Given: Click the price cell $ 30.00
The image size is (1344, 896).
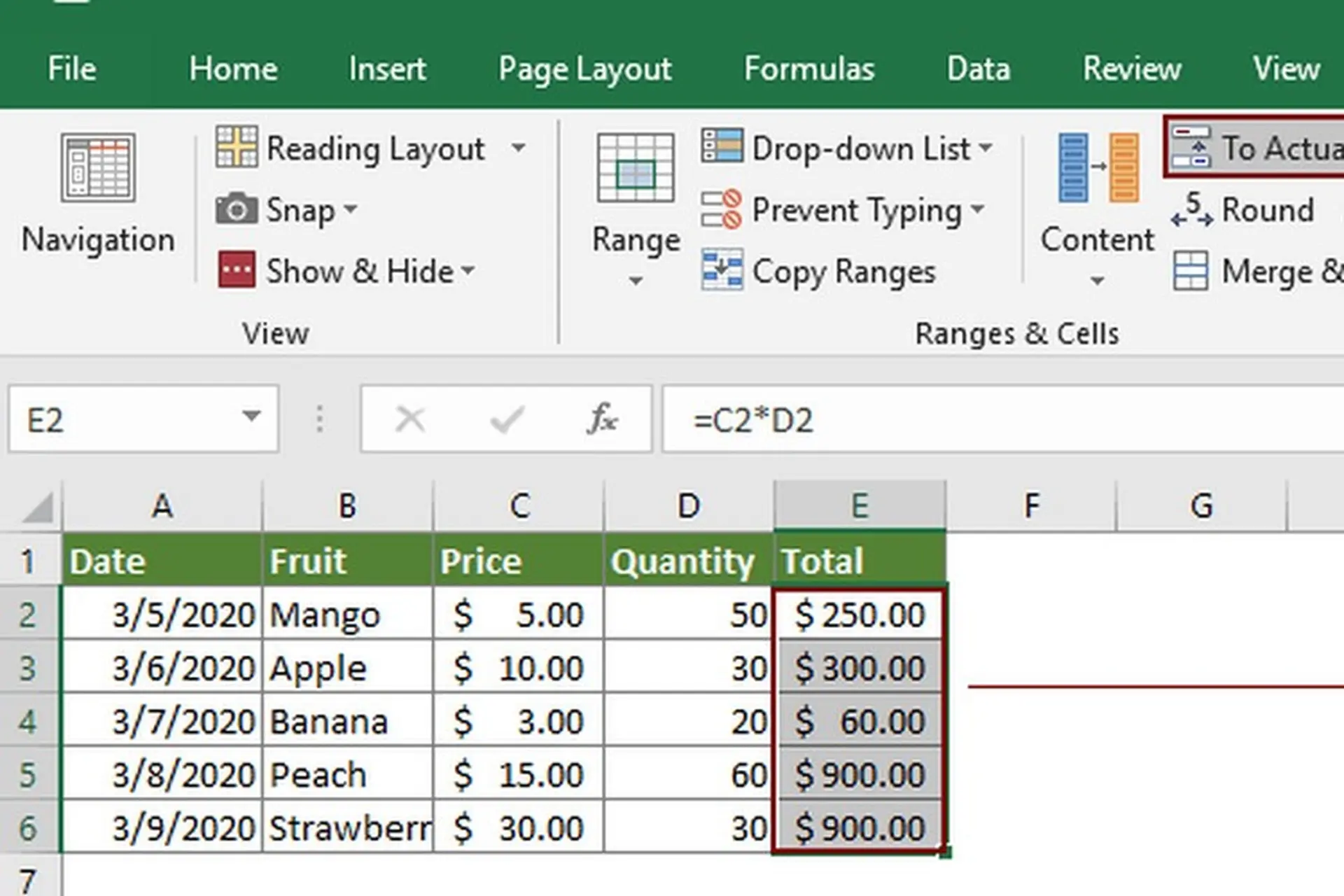Looking at the screenshot, I should pos(519,827).
